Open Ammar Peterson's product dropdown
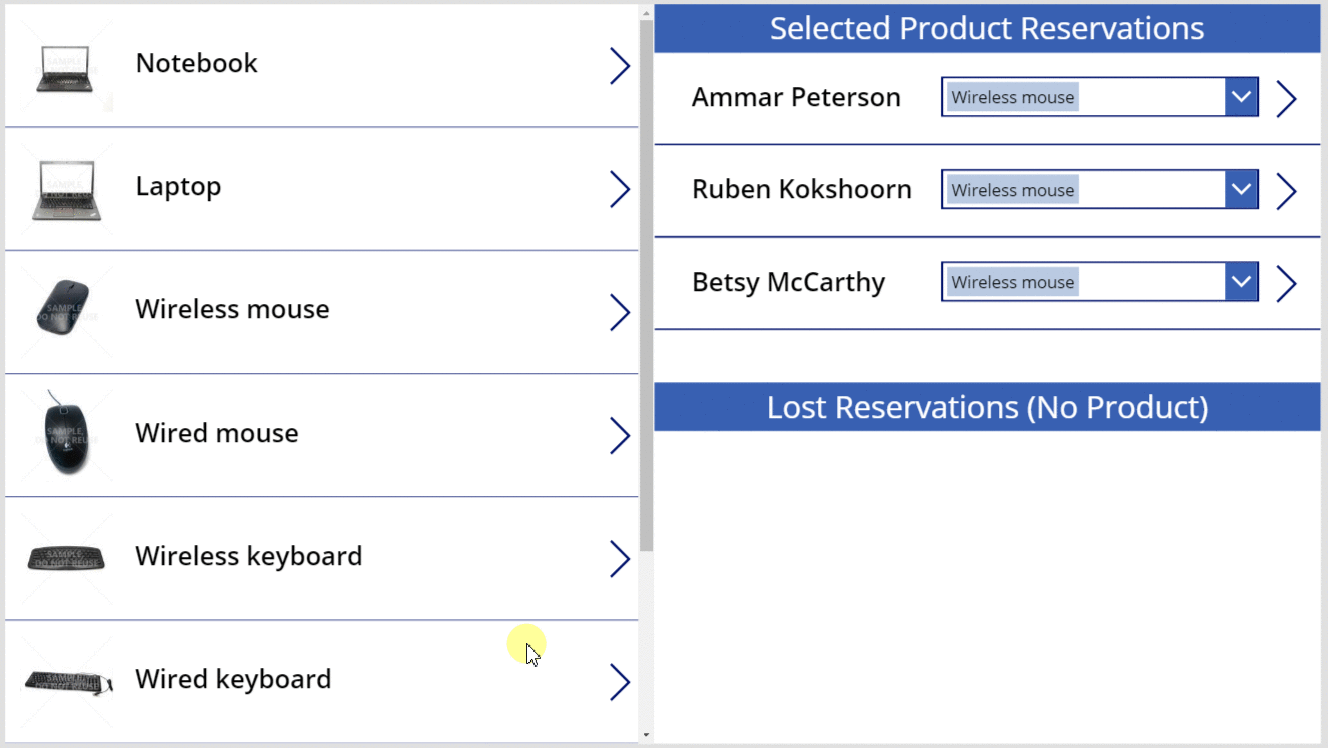 point(1241,96)
